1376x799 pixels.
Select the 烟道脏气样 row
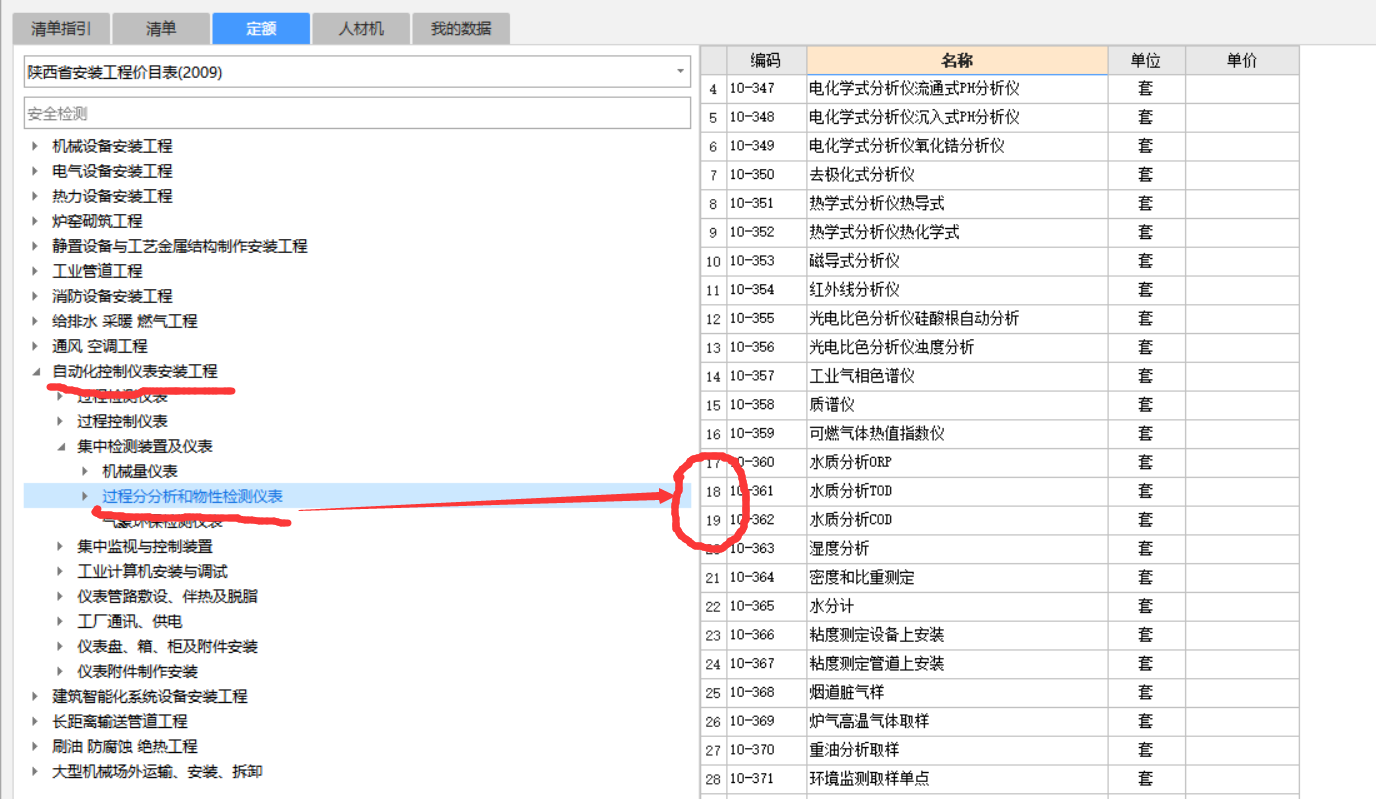point(1000,693)
